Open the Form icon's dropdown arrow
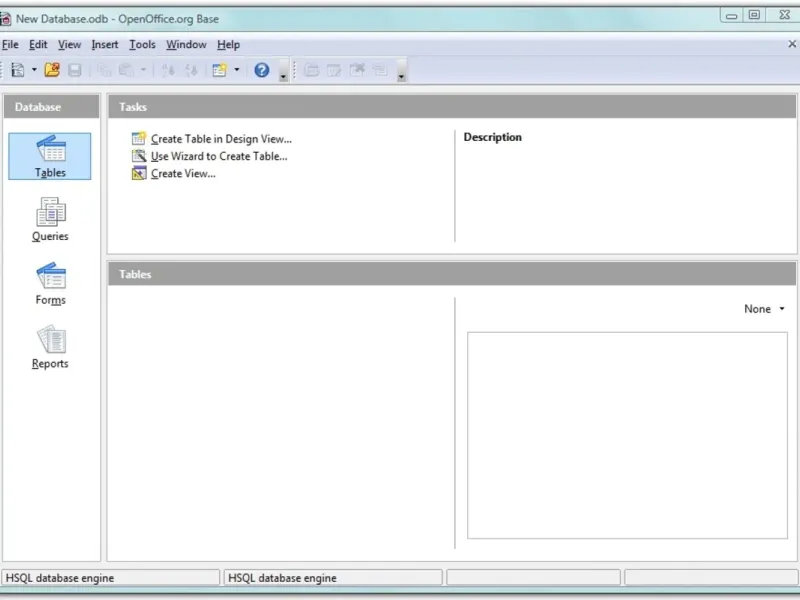Viewport: 800px width, 600px height. click(237, 69)
